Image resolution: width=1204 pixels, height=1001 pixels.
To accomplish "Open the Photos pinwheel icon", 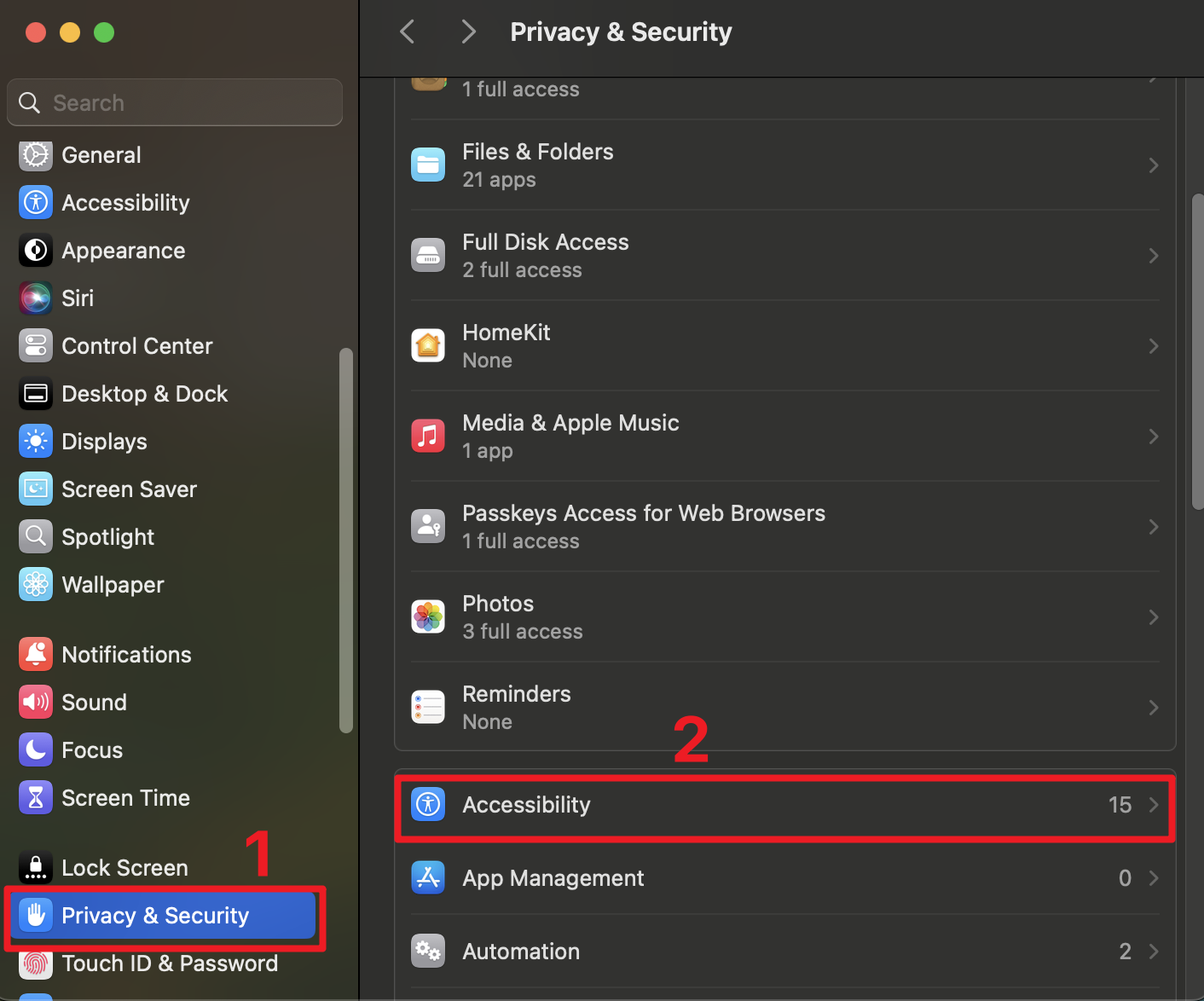I will [x=428, y=617].
